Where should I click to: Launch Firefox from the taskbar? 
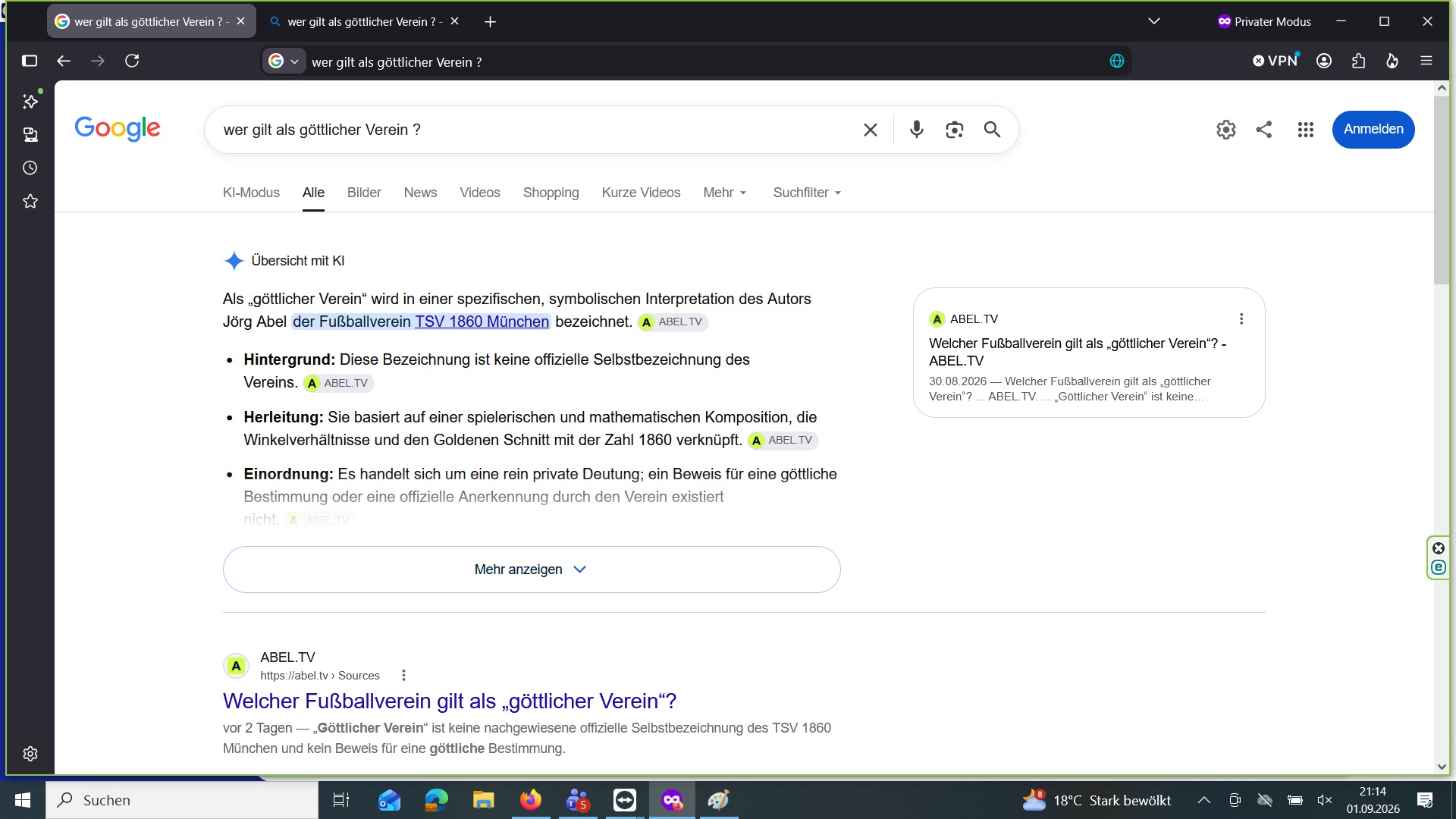531,800
